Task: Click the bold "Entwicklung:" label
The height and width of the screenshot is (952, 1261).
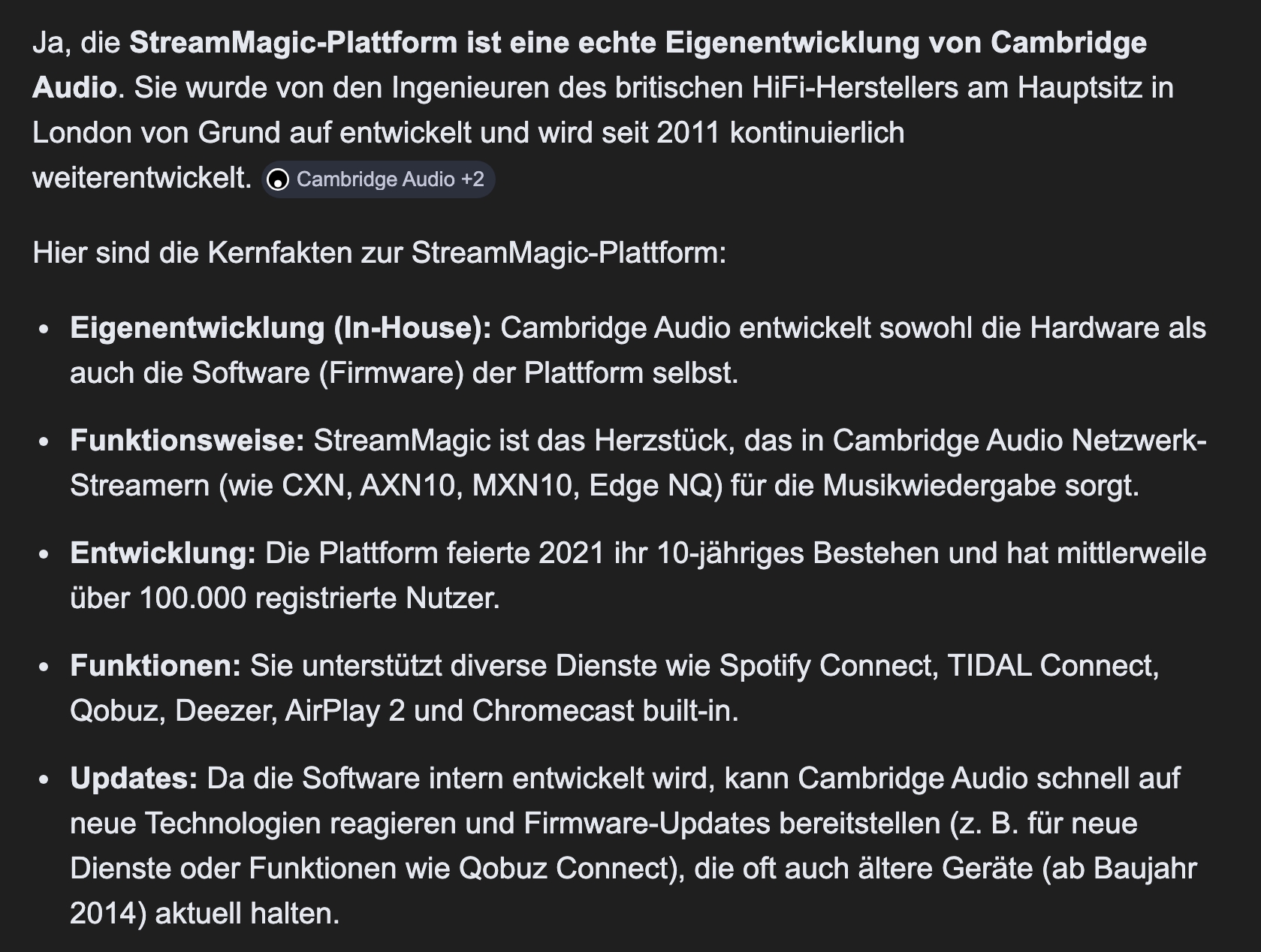Action: [x=163, y=553]
